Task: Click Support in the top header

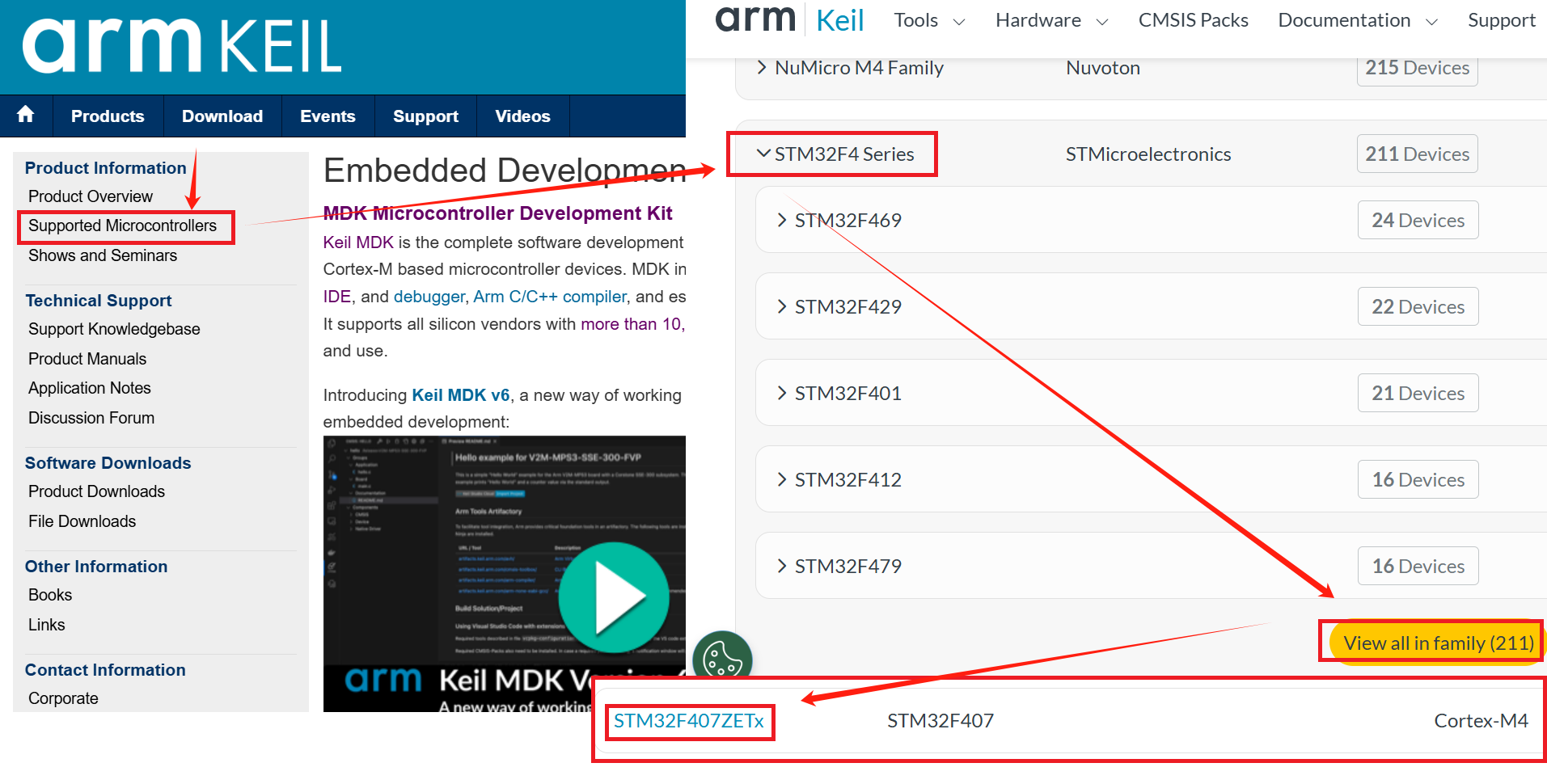Action: [x=1502, y=20]
